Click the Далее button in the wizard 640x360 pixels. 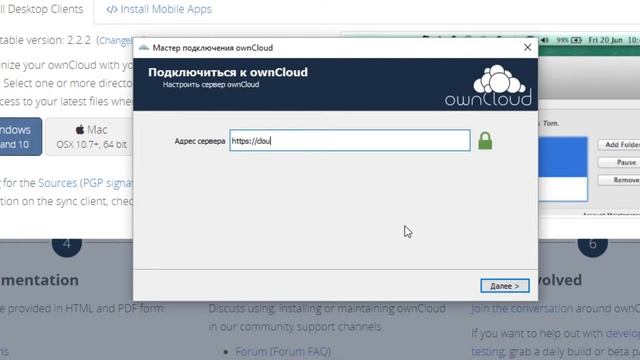click(x=505, y=286)
